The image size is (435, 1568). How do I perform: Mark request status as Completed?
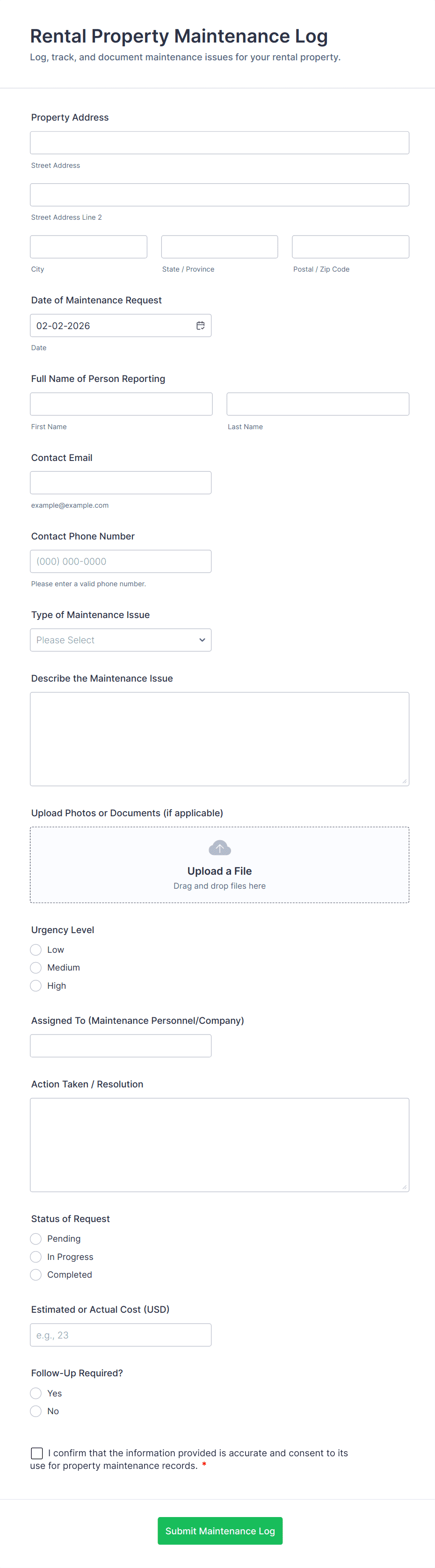pyautogui.click(x=36, y=1274)
